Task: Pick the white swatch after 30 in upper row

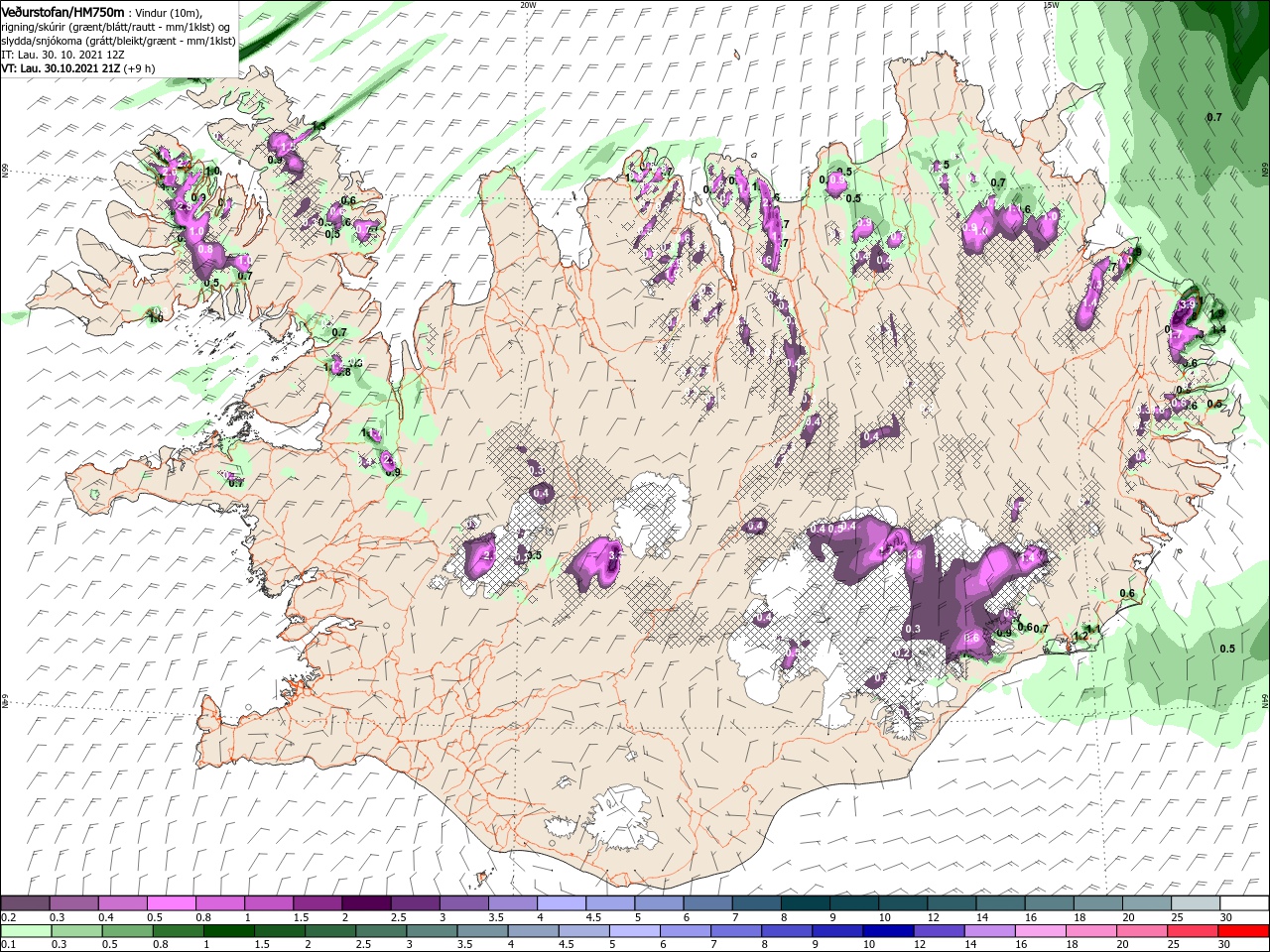Action: 1244,902
